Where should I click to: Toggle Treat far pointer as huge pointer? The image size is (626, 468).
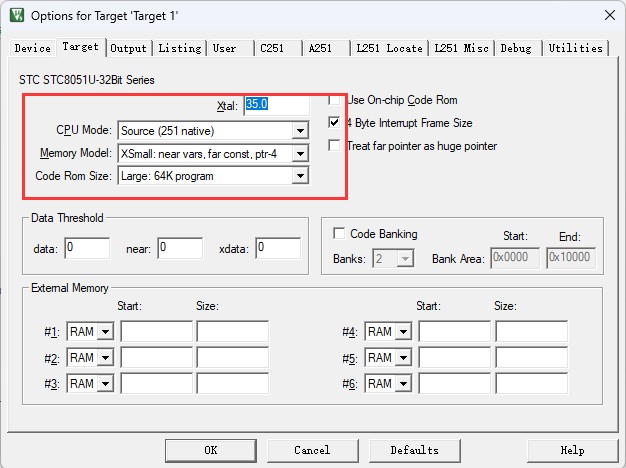click(336, 146)
